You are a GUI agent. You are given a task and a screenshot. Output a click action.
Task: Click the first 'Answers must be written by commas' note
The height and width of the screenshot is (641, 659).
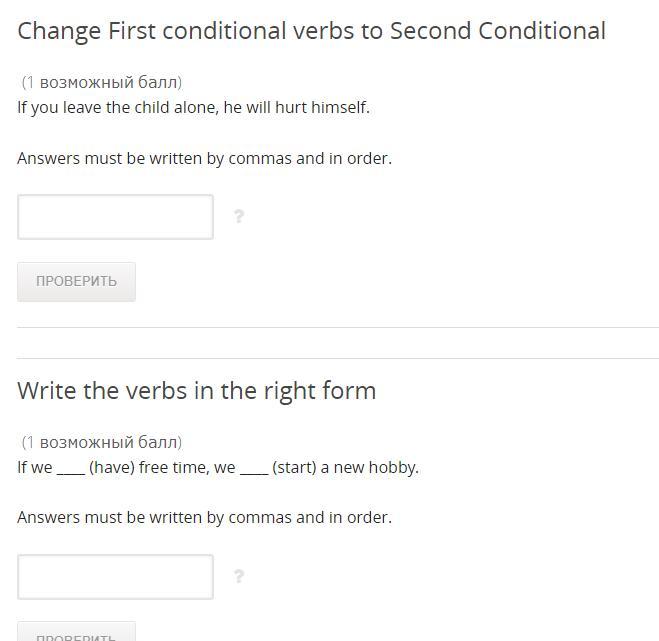(204, 158)
